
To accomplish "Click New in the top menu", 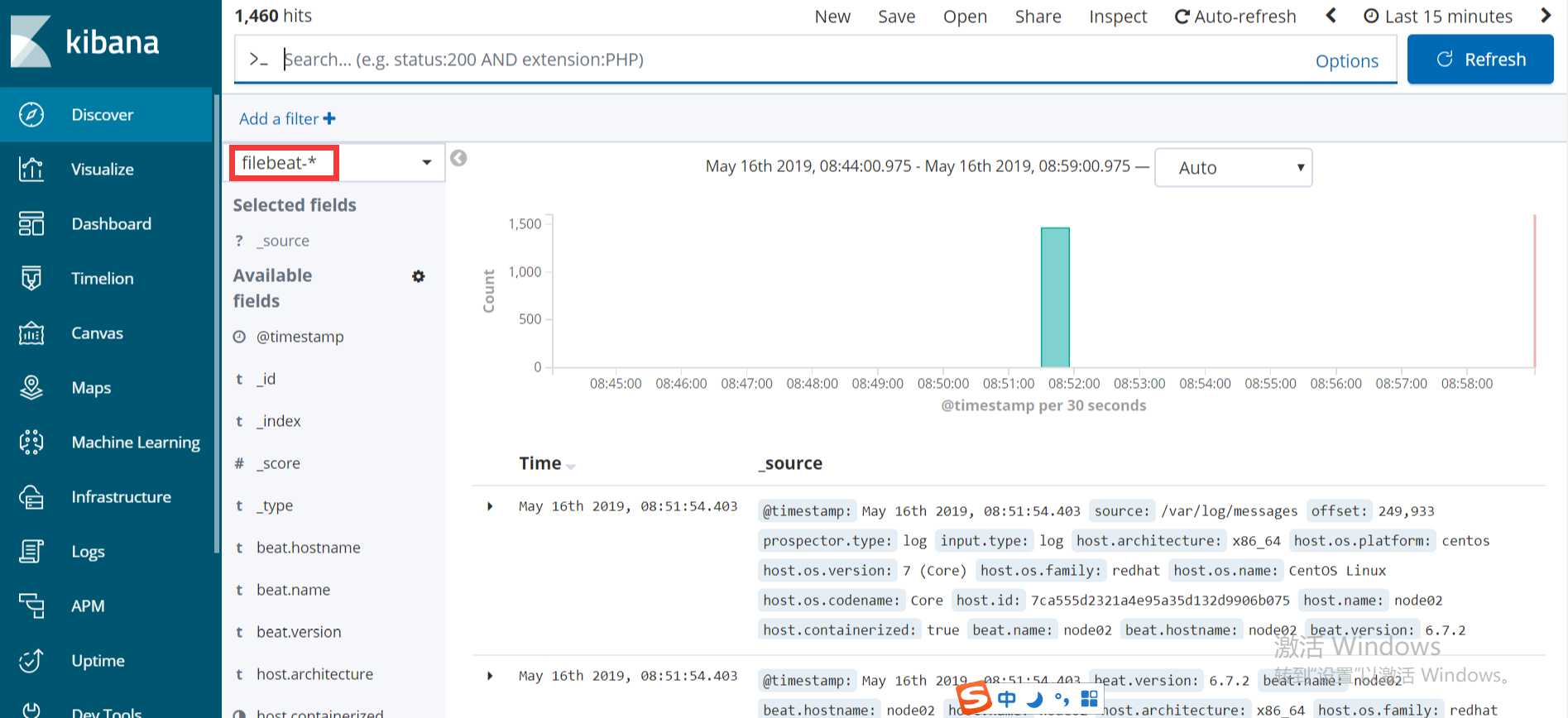I will 832,17.
